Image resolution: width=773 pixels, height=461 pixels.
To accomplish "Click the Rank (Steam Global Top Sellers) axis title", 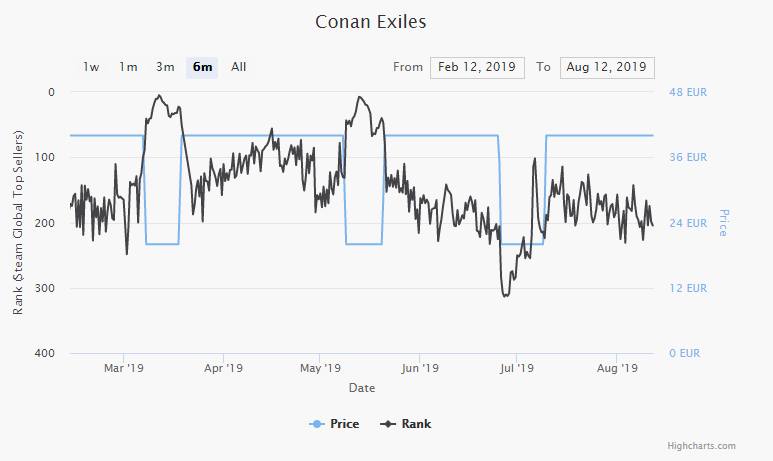I will [x=17, y=222].
